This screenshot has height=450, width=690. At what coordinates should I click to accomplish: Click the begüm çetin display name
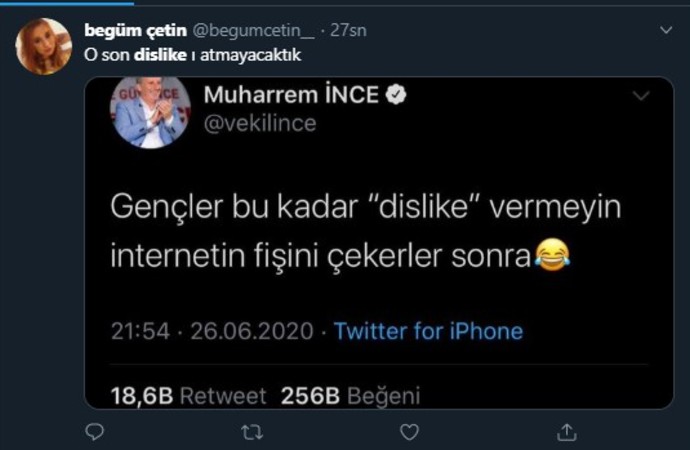pos(128,31)
